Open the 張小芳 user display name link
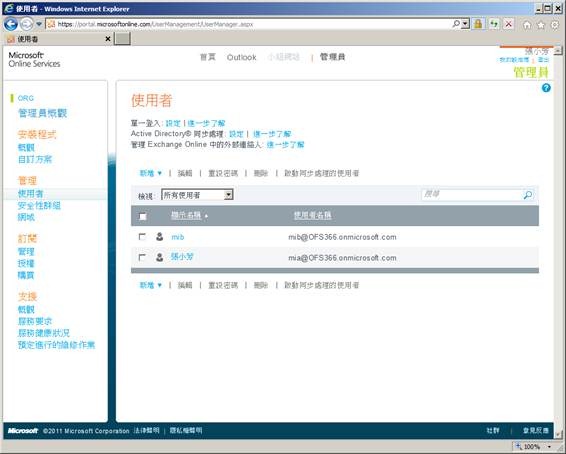 (182, 257)
